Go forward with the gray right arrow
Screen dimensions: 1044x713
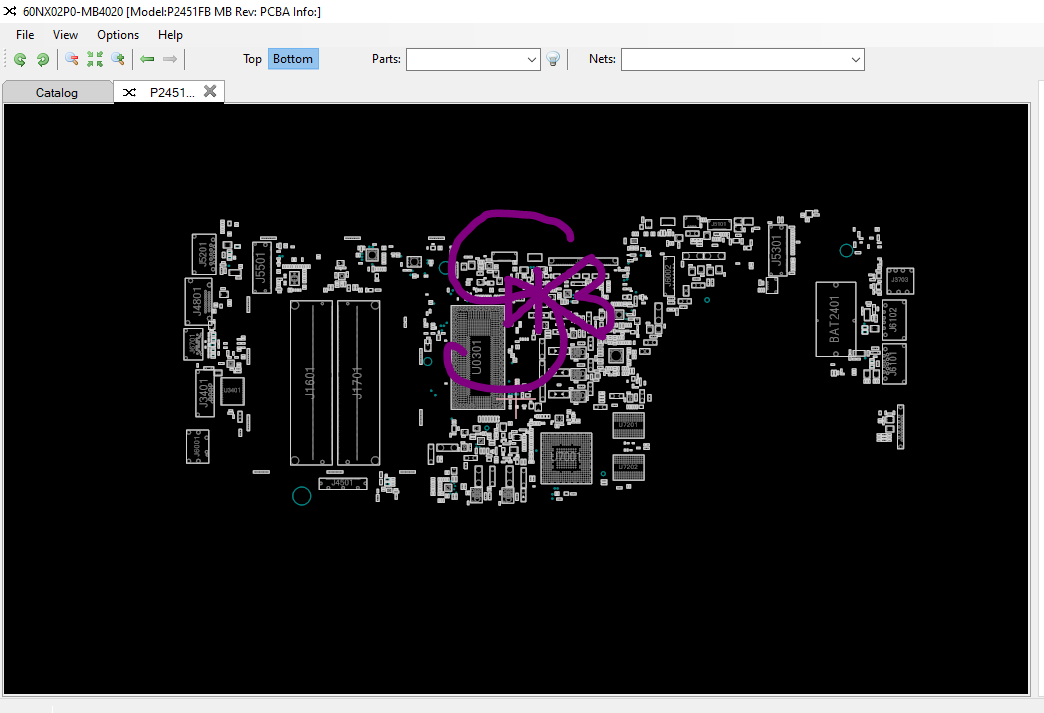coord(170,59)
